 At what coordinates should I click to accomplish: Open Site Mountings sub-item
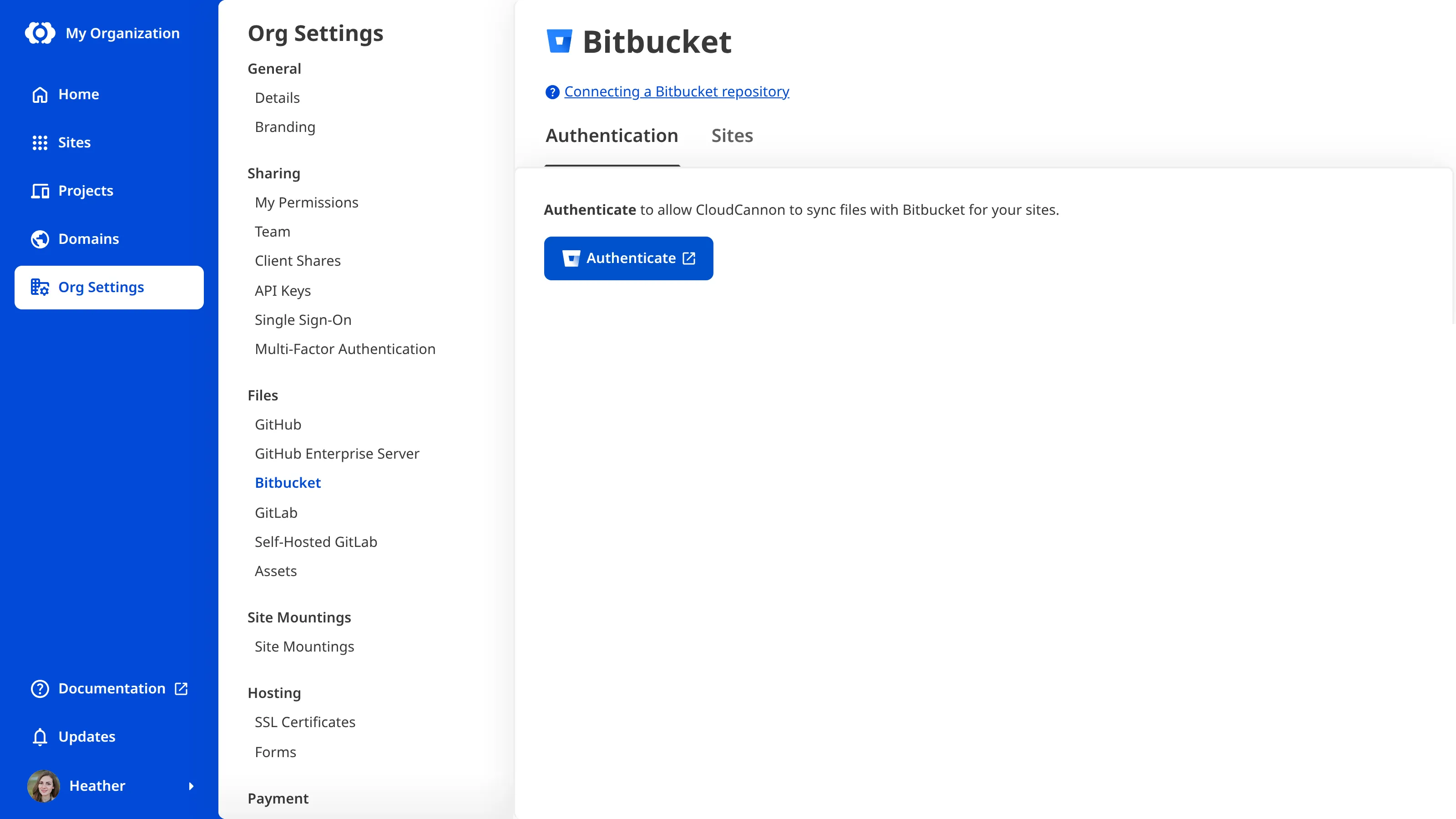[304, 647]
